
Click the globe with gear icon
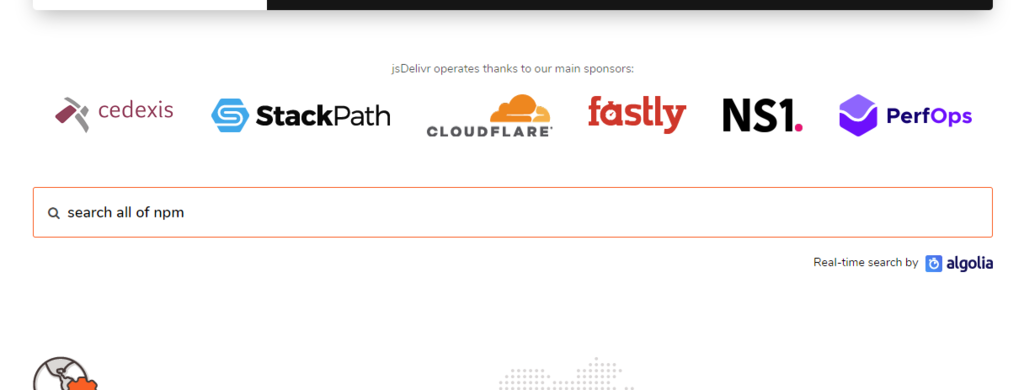click(65, 374)
